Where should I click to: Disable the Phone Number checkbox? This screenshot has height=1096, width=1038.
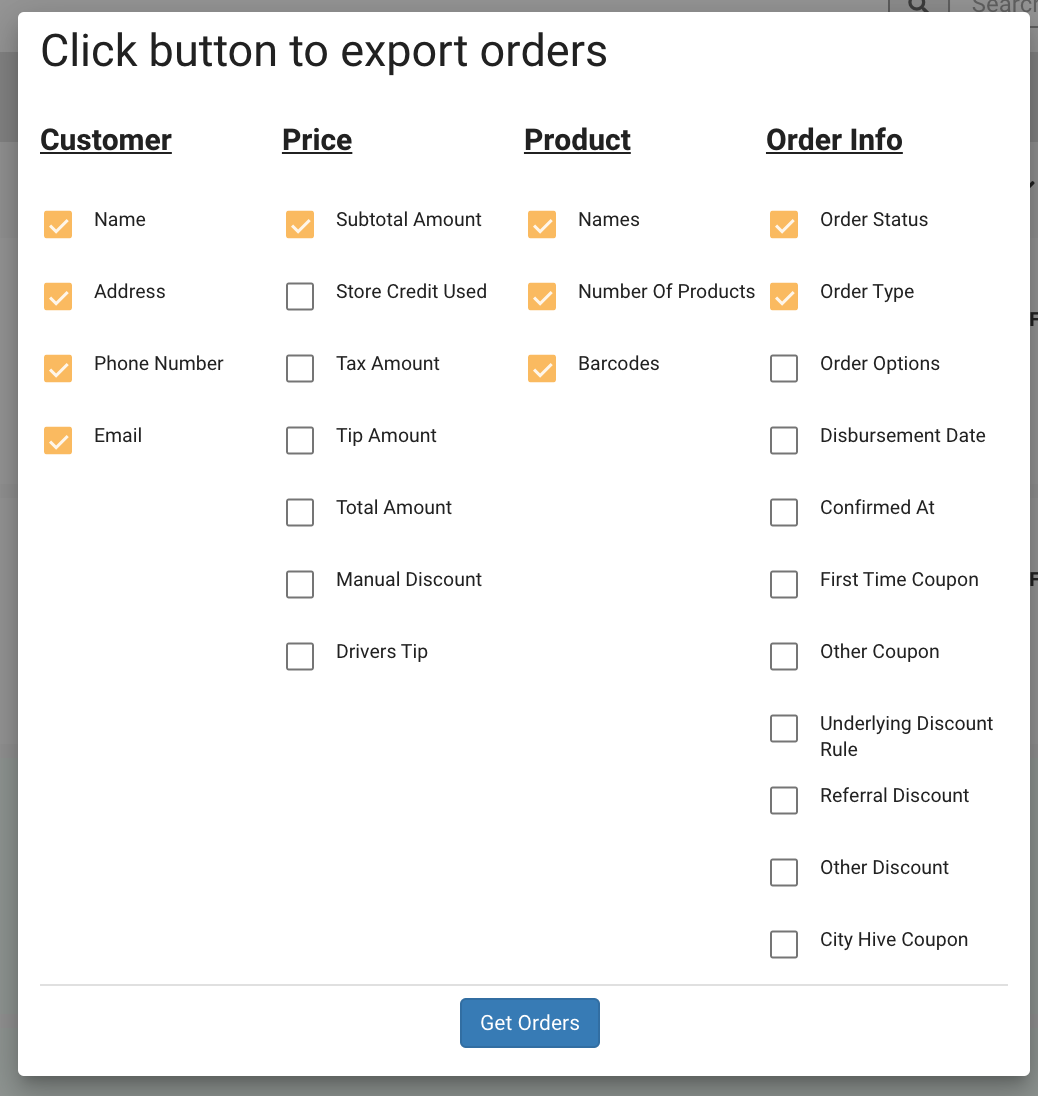pos(58,368)
